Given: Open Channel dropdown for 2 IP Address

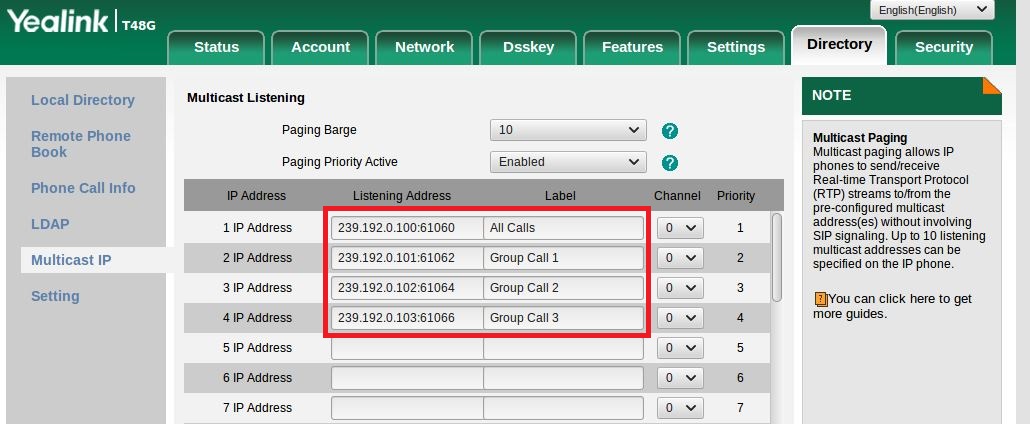Looking at the screenshot, I should click(681, 258).
